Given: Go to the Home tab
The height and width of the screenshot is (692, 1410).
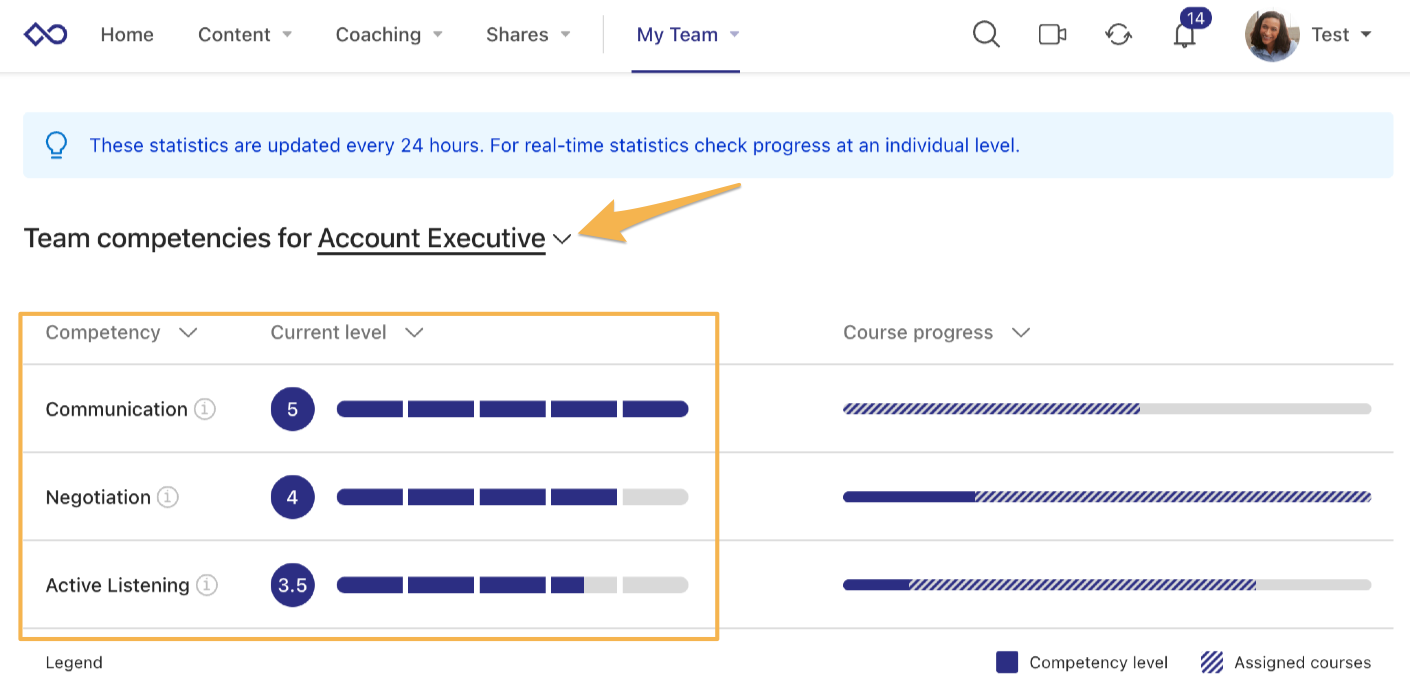Looking at the screenshot, I should 127,34.
